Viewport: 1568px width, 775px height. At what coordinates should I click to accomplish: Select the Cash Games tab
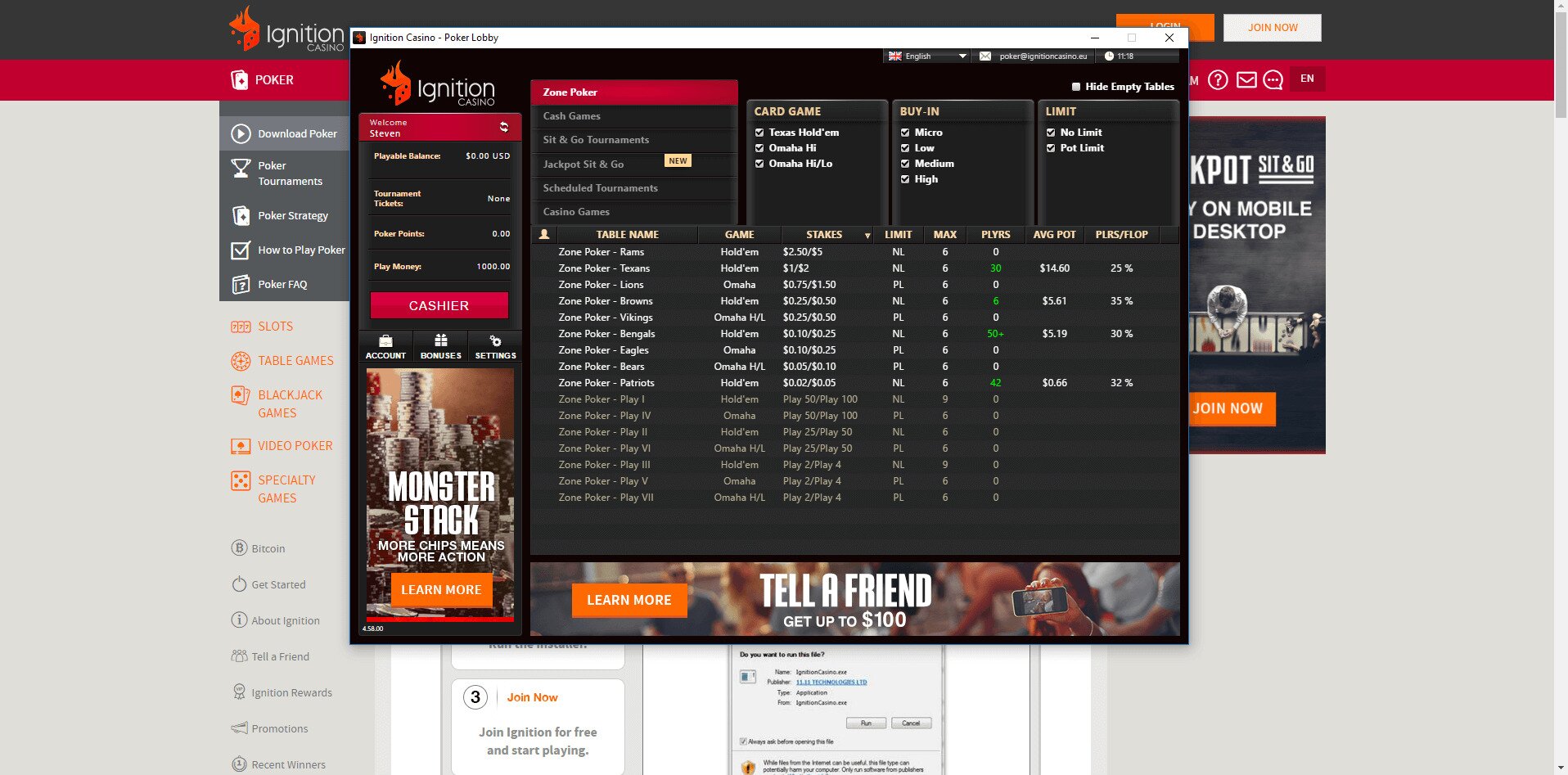click(x=634, y=116)
